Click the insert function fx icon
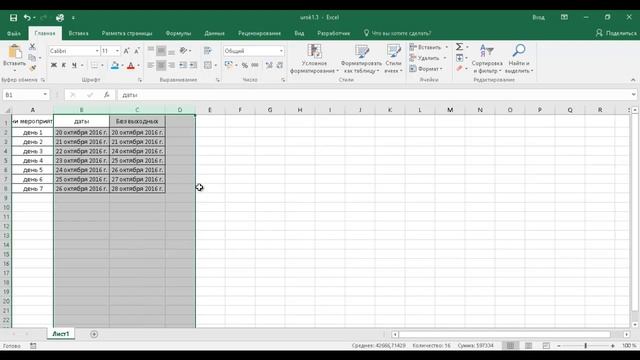 pos(107,95)
